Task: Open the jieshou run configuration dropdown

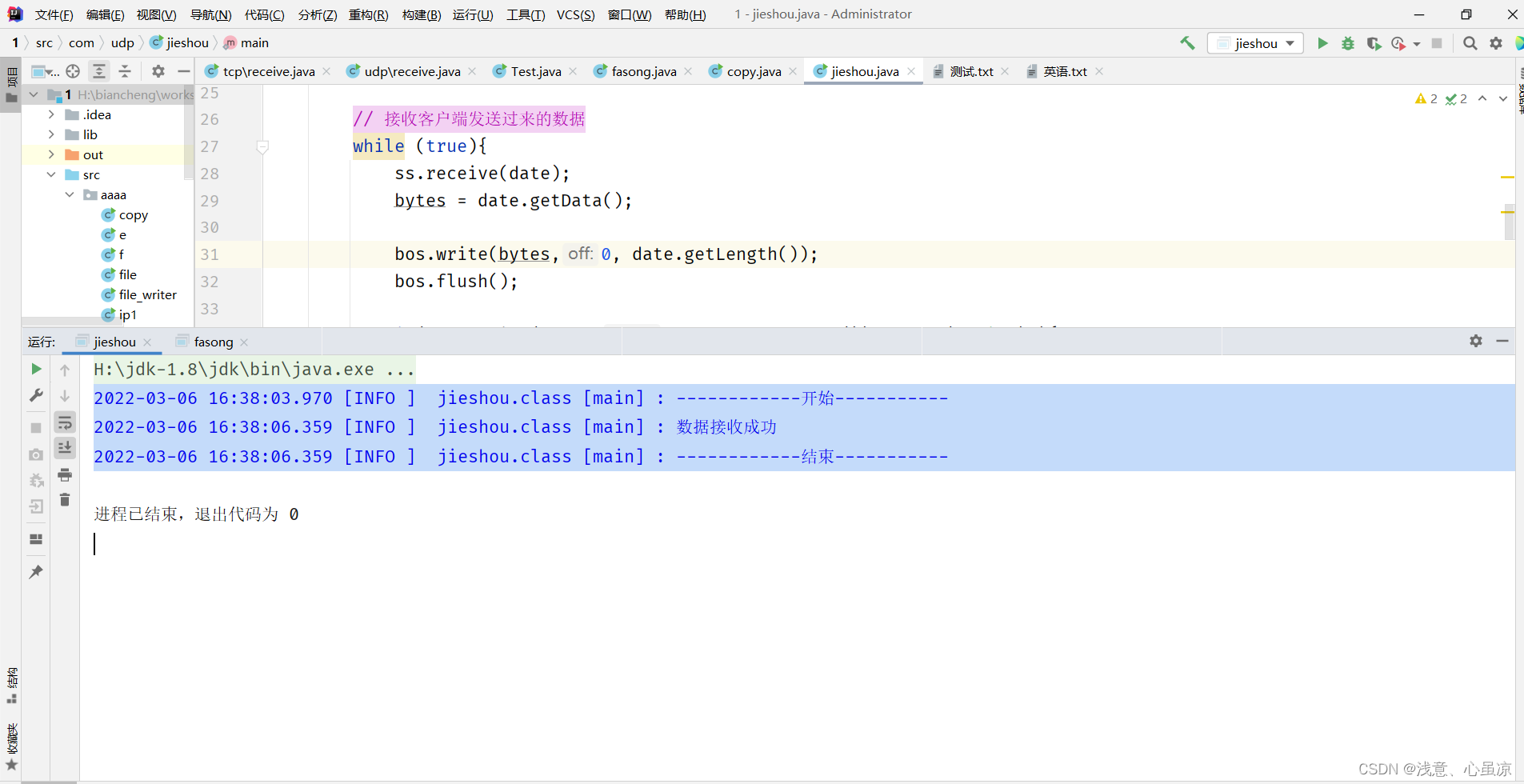Action: [1255, 43]
